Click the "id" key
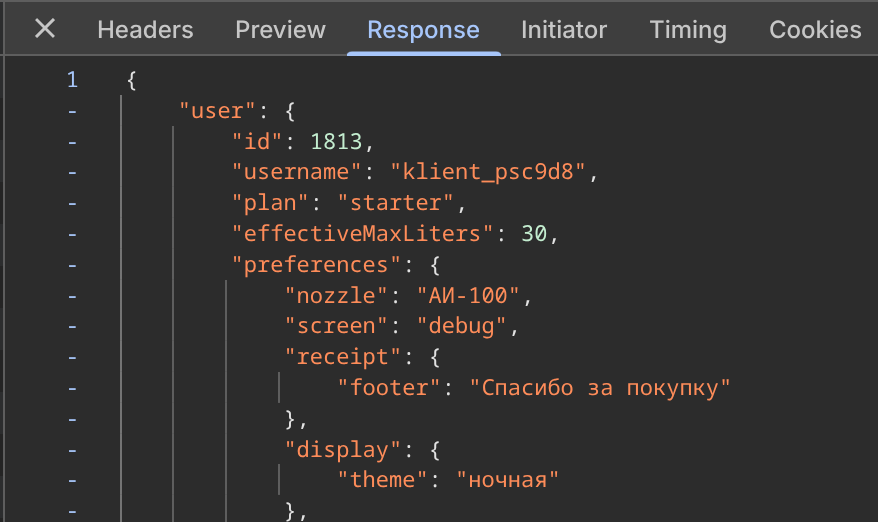 [257, 141]
